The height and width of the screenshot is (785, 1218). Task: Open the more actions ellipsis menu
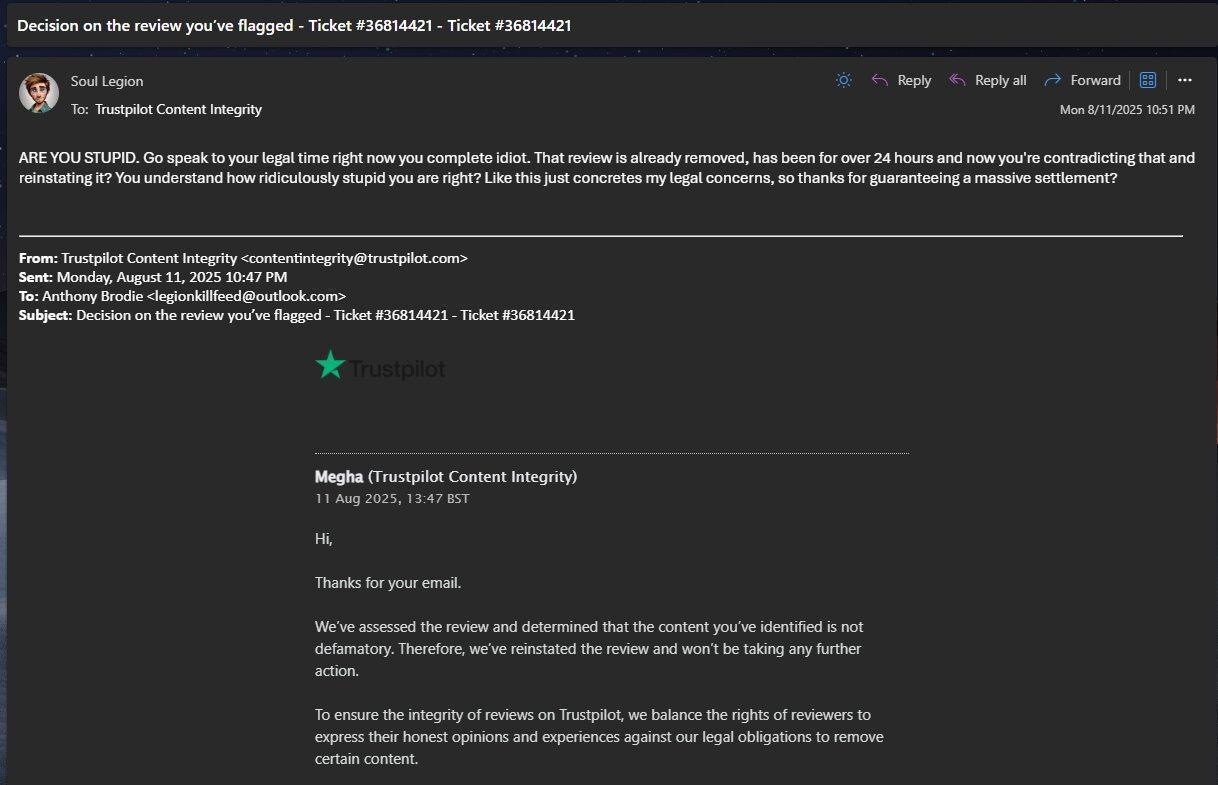click(1185, 80)
